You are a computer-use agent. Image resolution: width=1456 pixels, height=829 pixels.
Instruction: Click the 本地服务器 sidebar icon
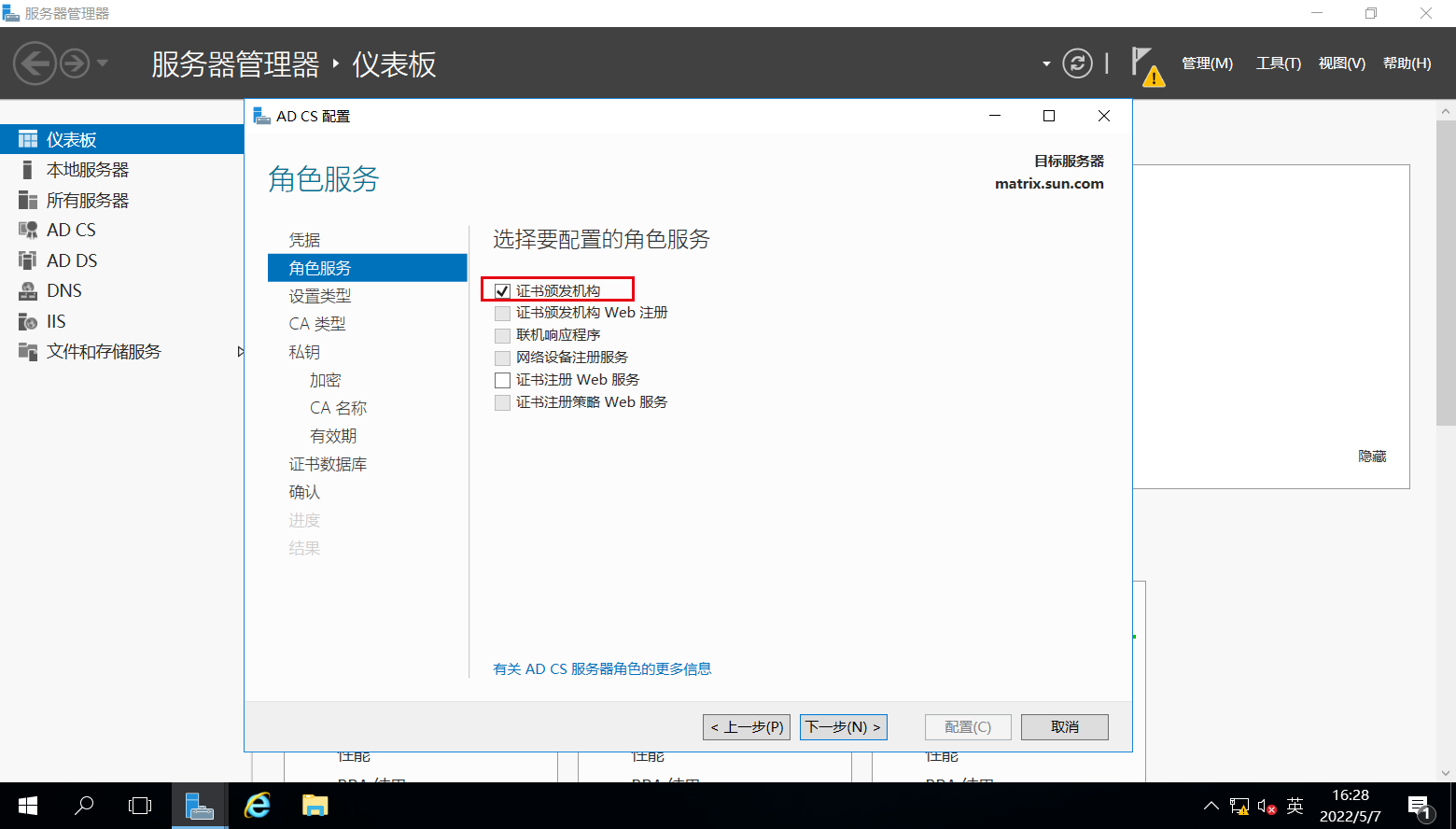tap(27, 170)
